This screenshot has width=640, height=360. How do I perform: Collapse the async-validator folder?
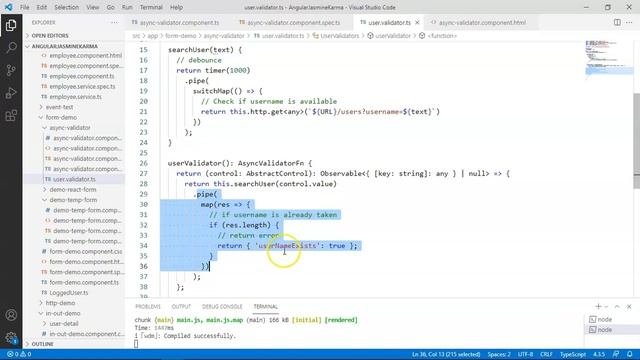70,128
